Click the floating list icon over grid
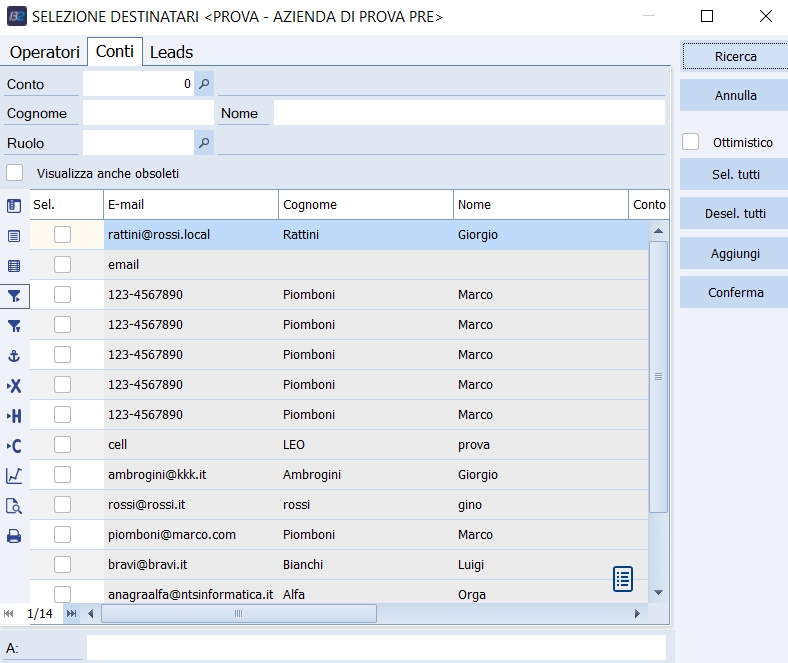This screenshot has height=663, width=788. [x=623, y=578]
